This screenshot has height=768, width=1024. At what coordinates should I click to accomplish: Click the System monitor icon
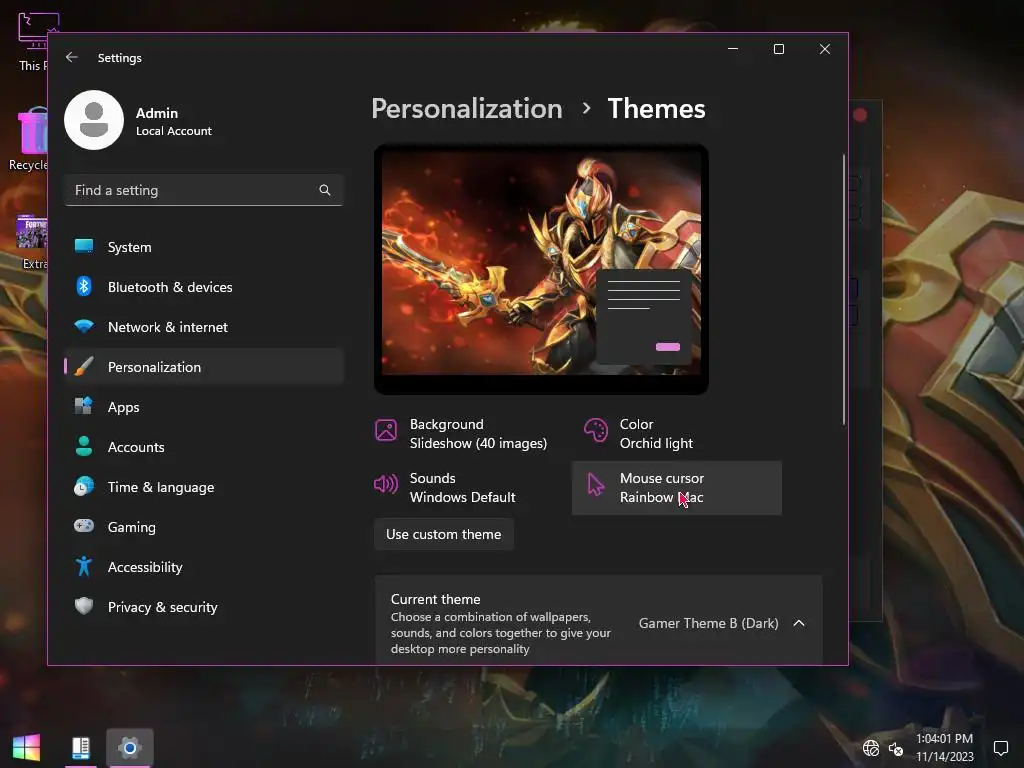click(x=84, y=246)
